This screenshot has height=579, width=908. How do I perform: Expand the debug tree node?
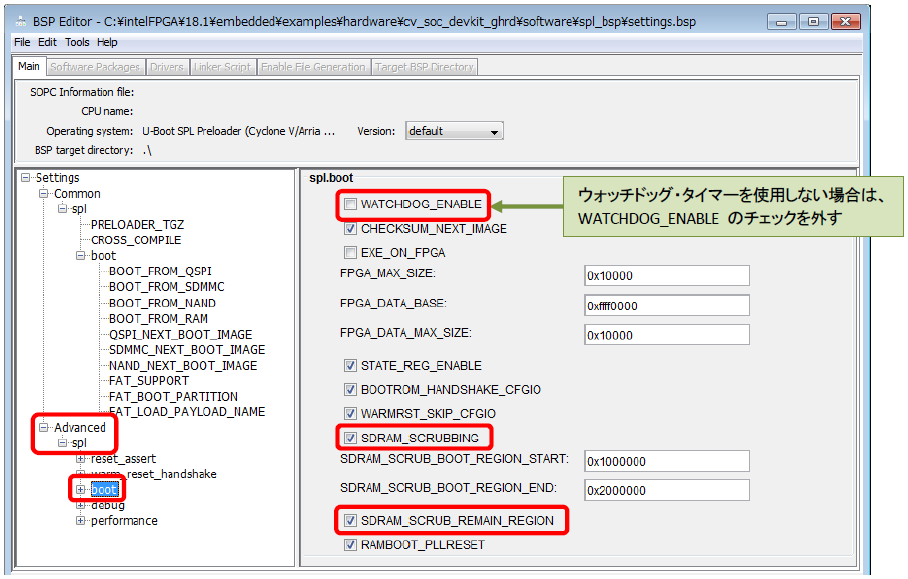pos(81,505)
